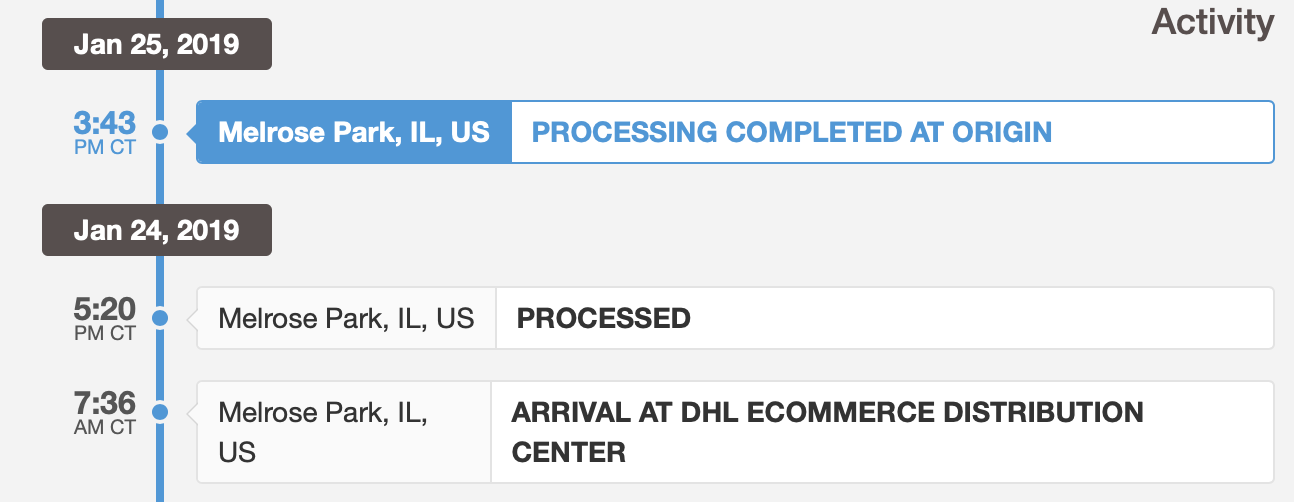
Task: Click the Jan 24, 2019 date badge
Action: tap(157, 230)
